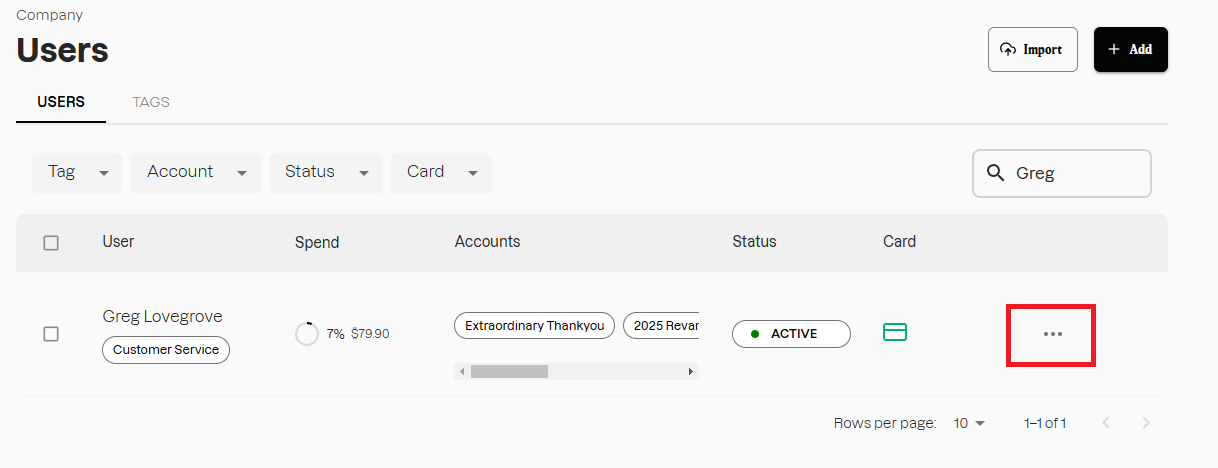Click the search magnifier icon
This screenshot has height=468, width=1218.
tap(995, 173)
